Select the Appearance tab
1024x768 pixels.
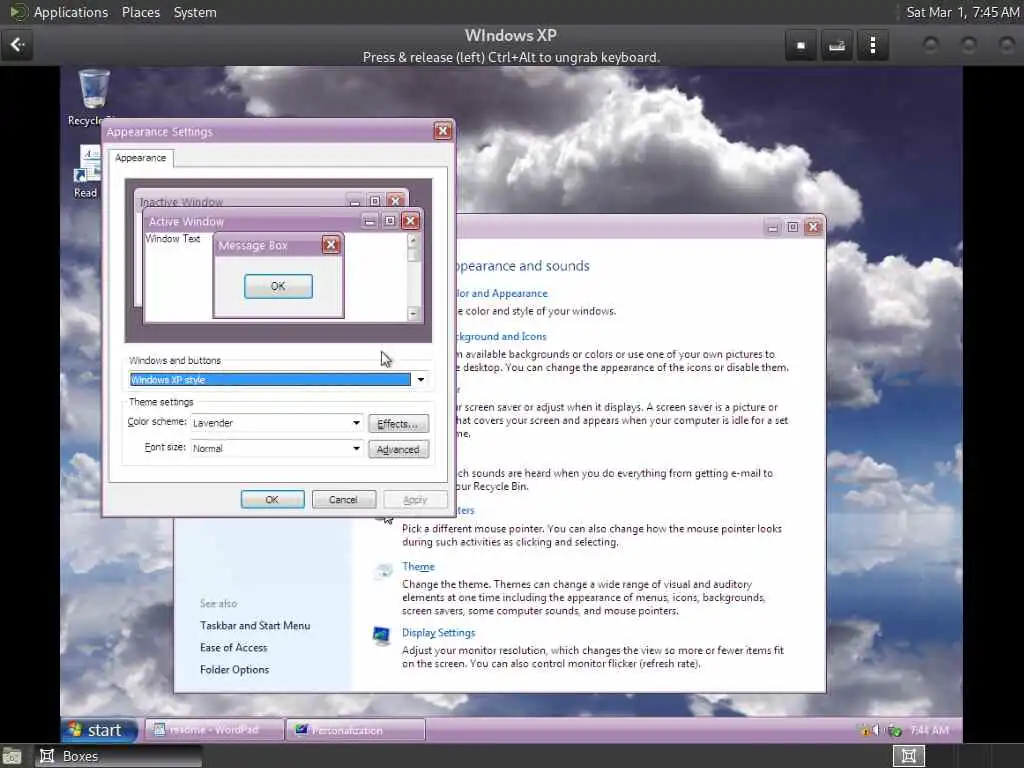(x=140, y=157)
